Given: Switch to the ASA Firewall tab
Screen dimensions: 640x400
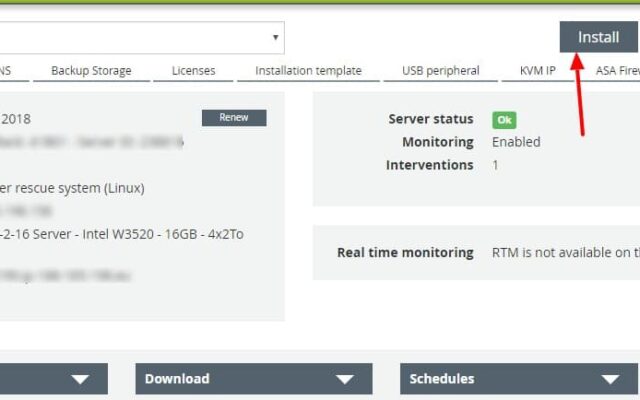Looking at the screenshot, I should point(617,71).
